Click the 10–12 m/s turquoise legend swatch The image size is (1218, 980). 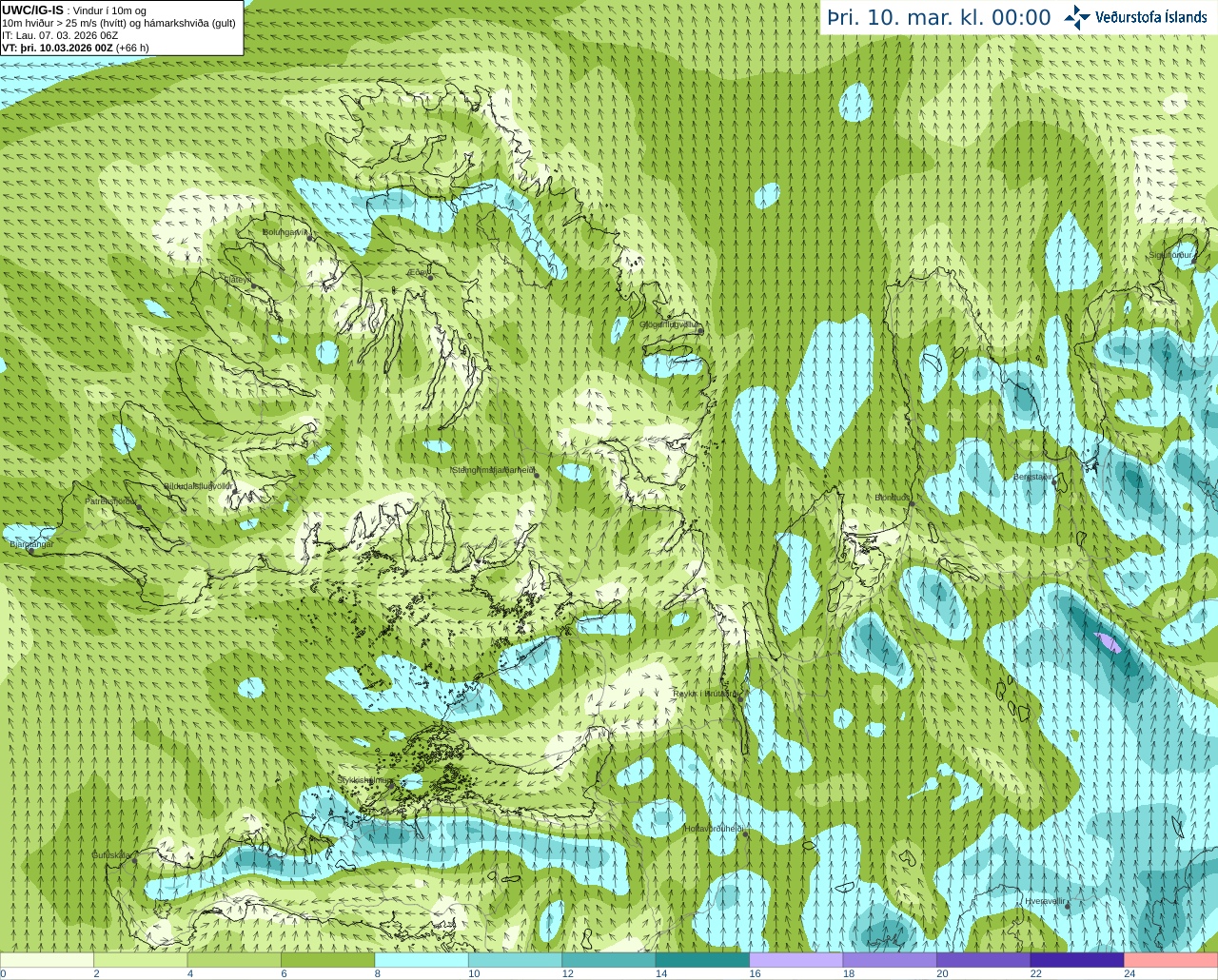point(516,960)
